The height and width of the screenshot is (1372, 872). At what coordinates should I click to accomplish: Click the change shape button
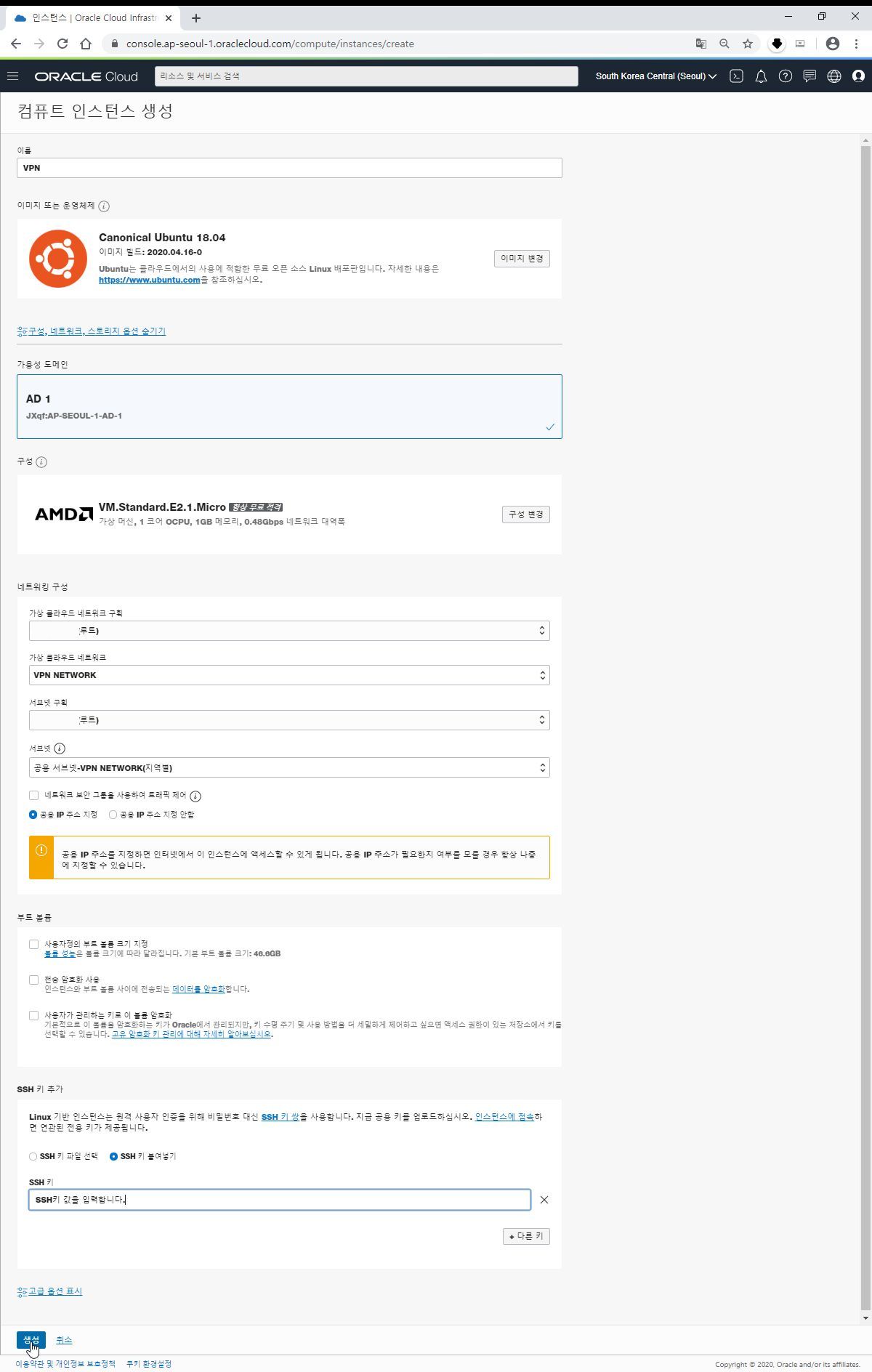[x=526, y=514]
